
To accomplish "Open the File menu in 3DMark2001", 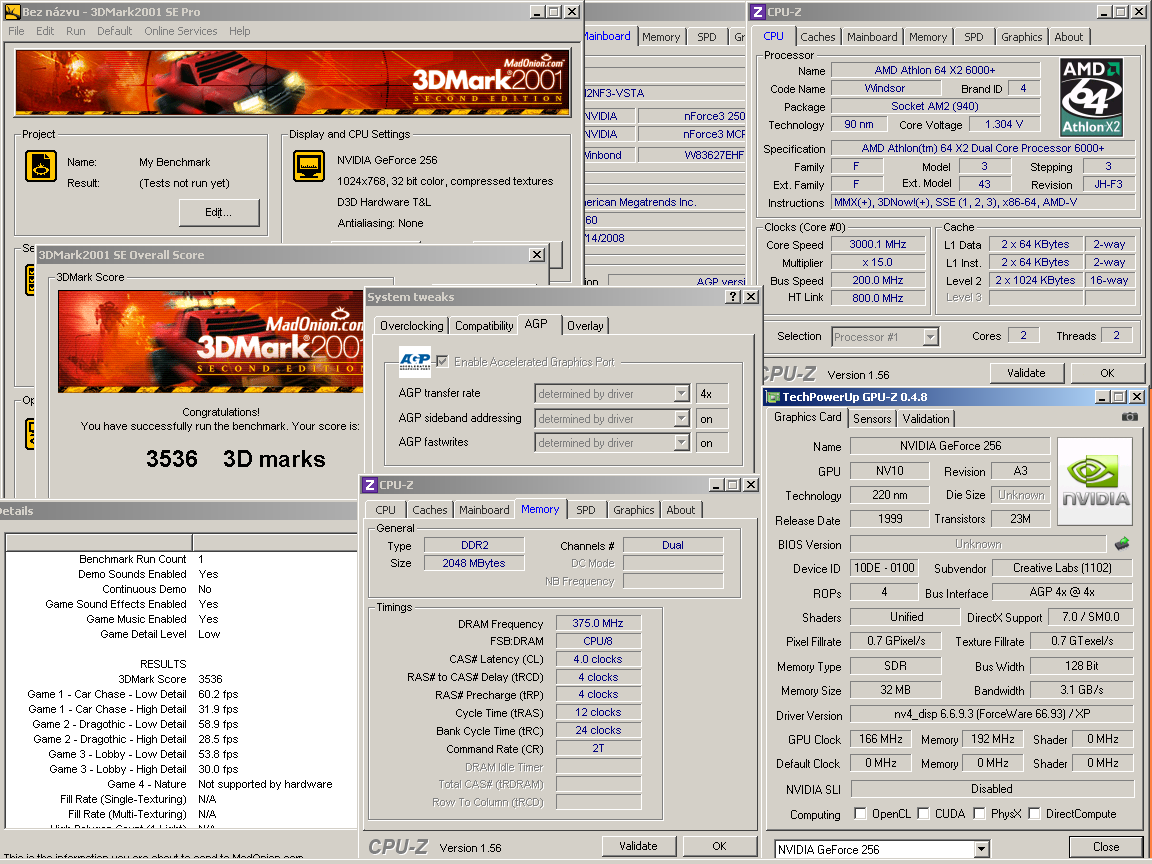I will point(16,31).
